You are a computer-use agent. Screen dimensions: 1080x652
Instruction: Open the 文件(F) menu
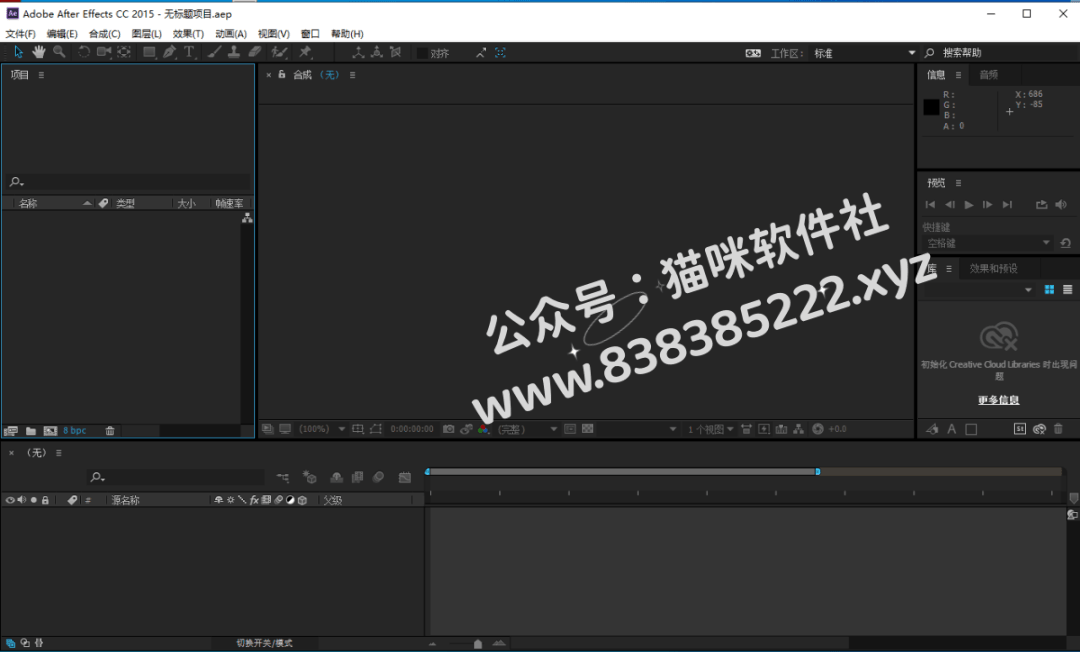(20, 34)
